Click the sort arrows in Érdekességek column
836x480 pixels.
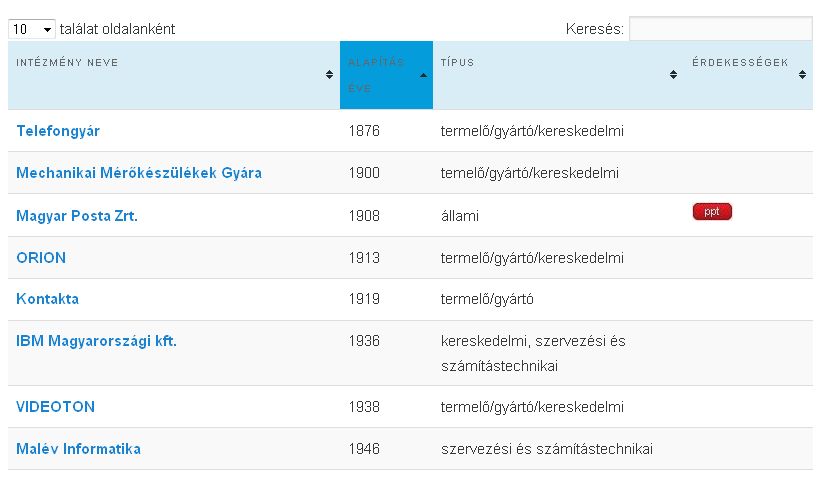(x=802, y=75)
